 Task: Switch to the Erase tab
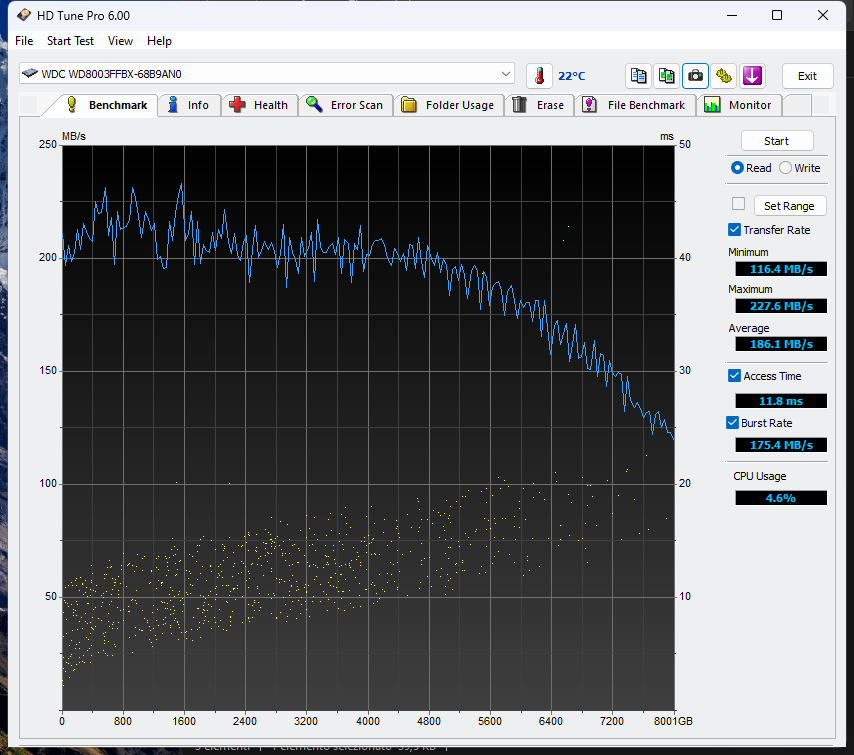click(x=539, y=105)
